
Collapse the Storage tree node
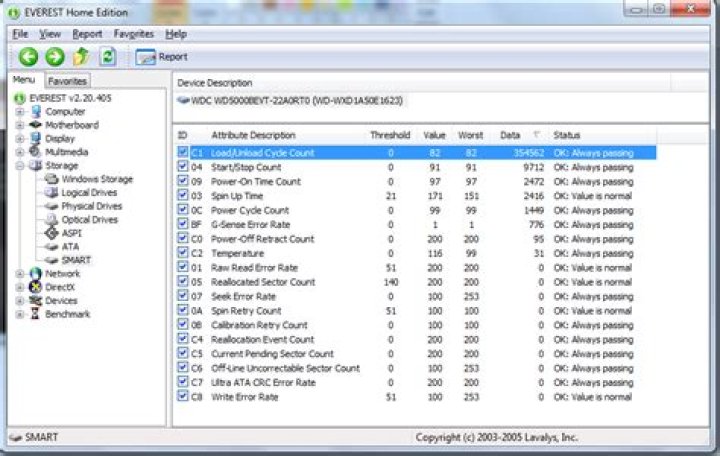pyautogui.click(x=20, y=165)
